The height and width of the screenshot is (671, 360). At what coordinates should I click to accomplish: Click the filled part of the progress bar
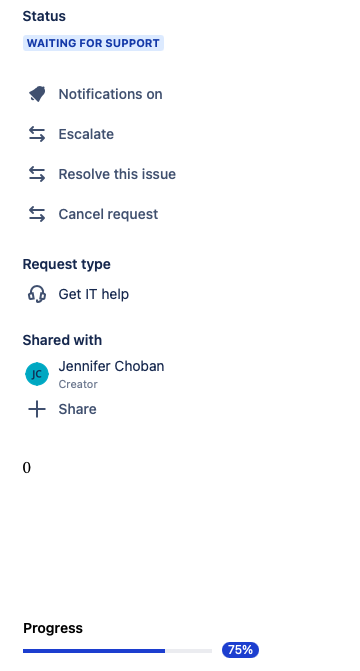(94, 651)
